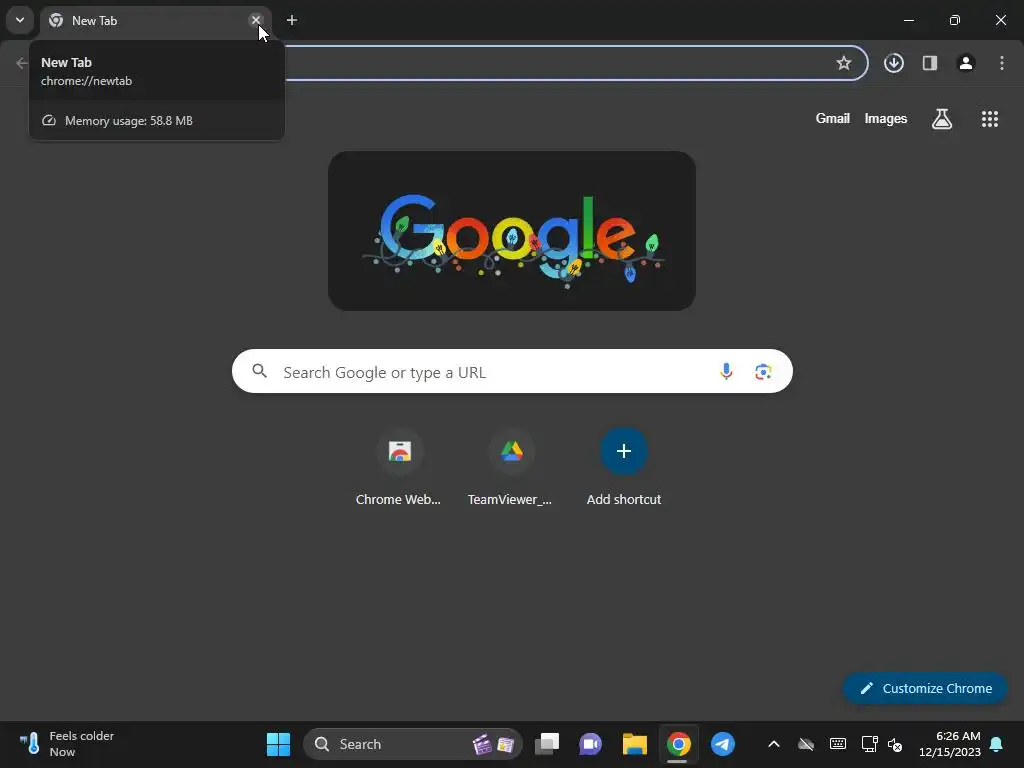The width and height of the screenshot is (1024, 768).
Task: Bookmark this page with star icon
Action: (x=844, y=63)
